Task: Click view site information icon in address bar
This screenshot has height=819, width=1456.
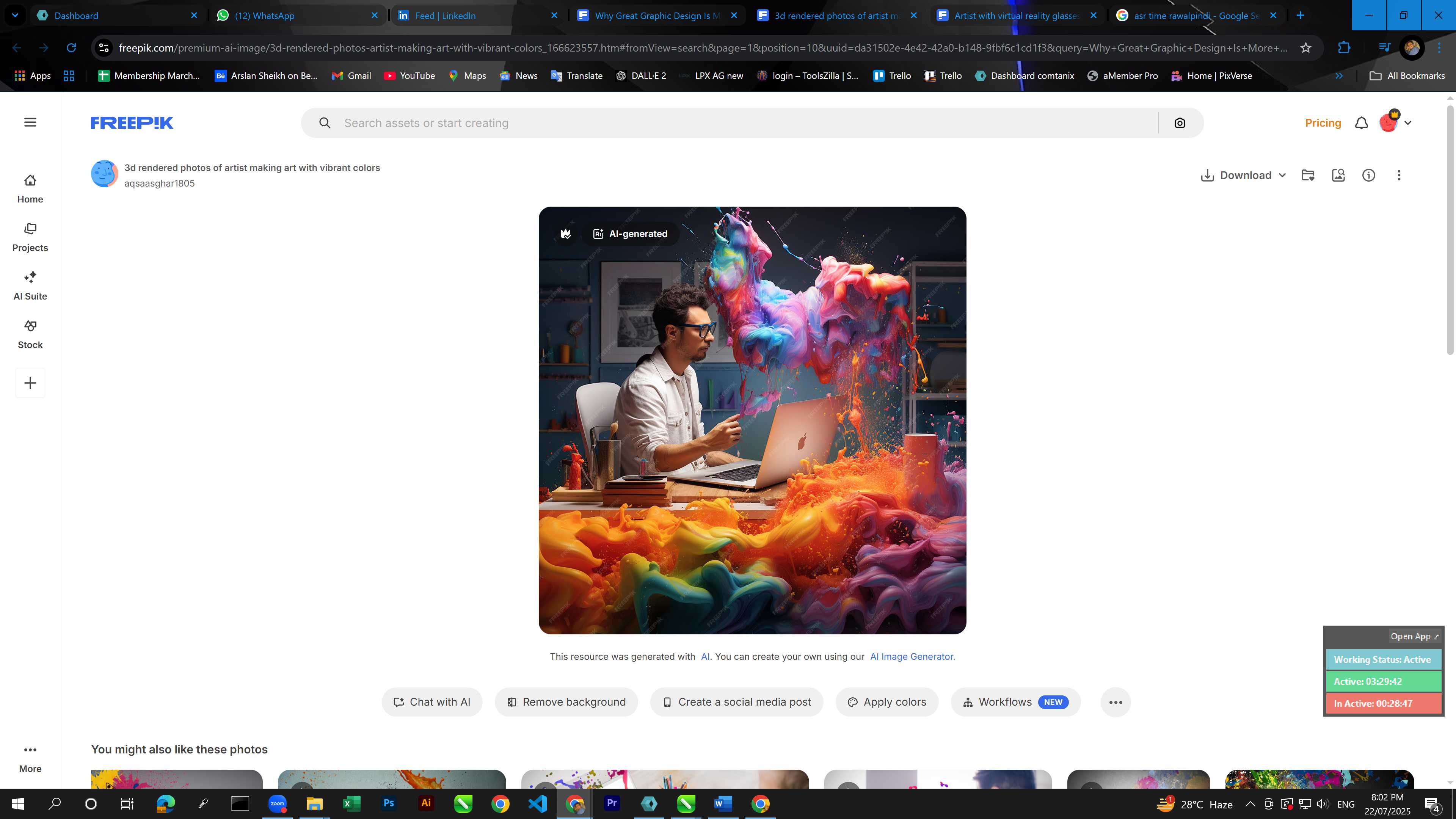Action: [104, 48]
